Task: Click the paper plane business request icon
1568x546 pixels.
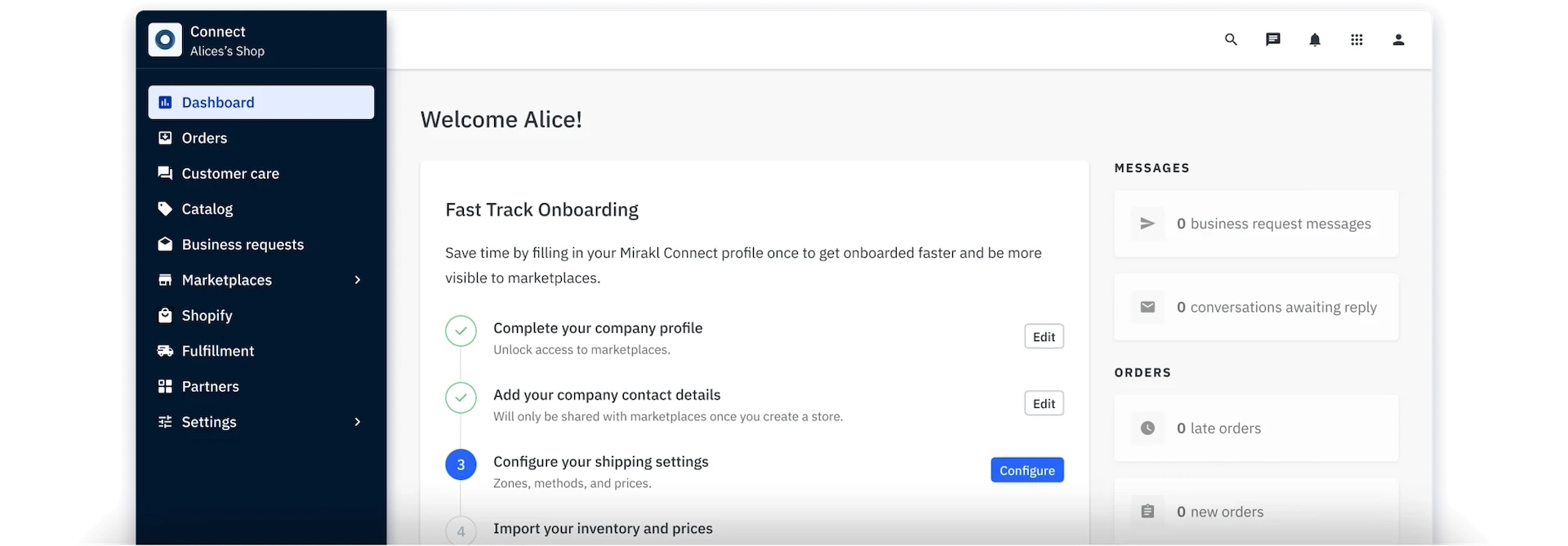Action: pos(1147,224)
